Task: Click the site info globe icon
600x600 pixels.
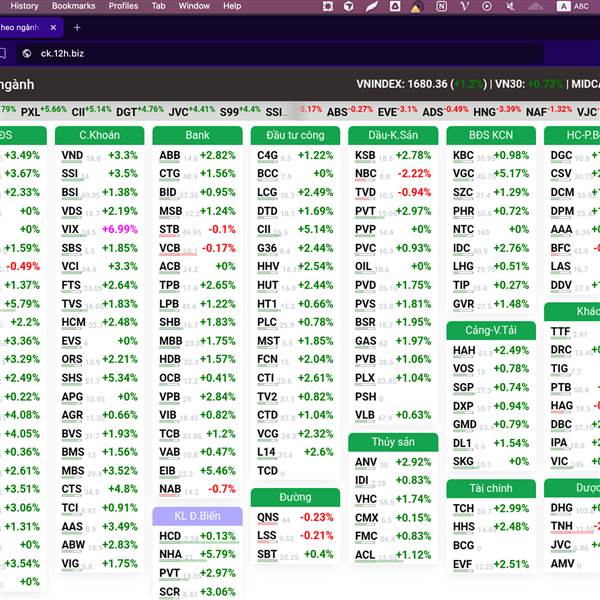Action: tap(26, 54)
